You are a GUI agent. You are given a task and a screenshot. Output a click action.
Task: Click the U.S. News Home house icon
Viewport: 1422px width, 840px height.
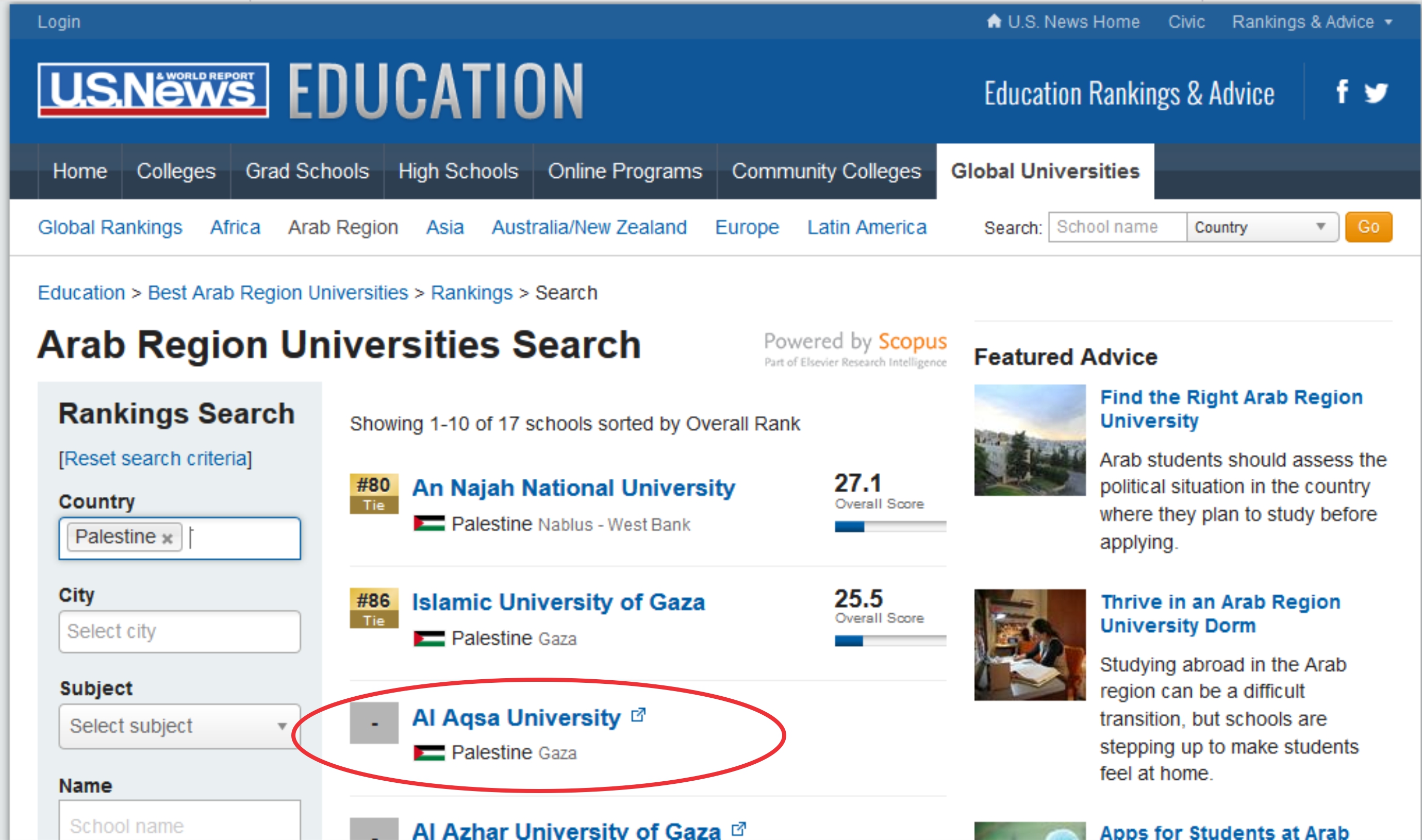(x=994, y=22)
